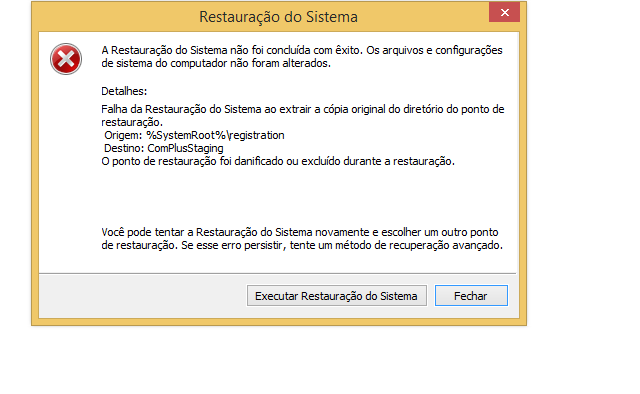Image resolution: width=640 pixels, height=394 pixels.
Task: Click the line starting 'Você pode tentar a Restauração'
Action: 300,232
